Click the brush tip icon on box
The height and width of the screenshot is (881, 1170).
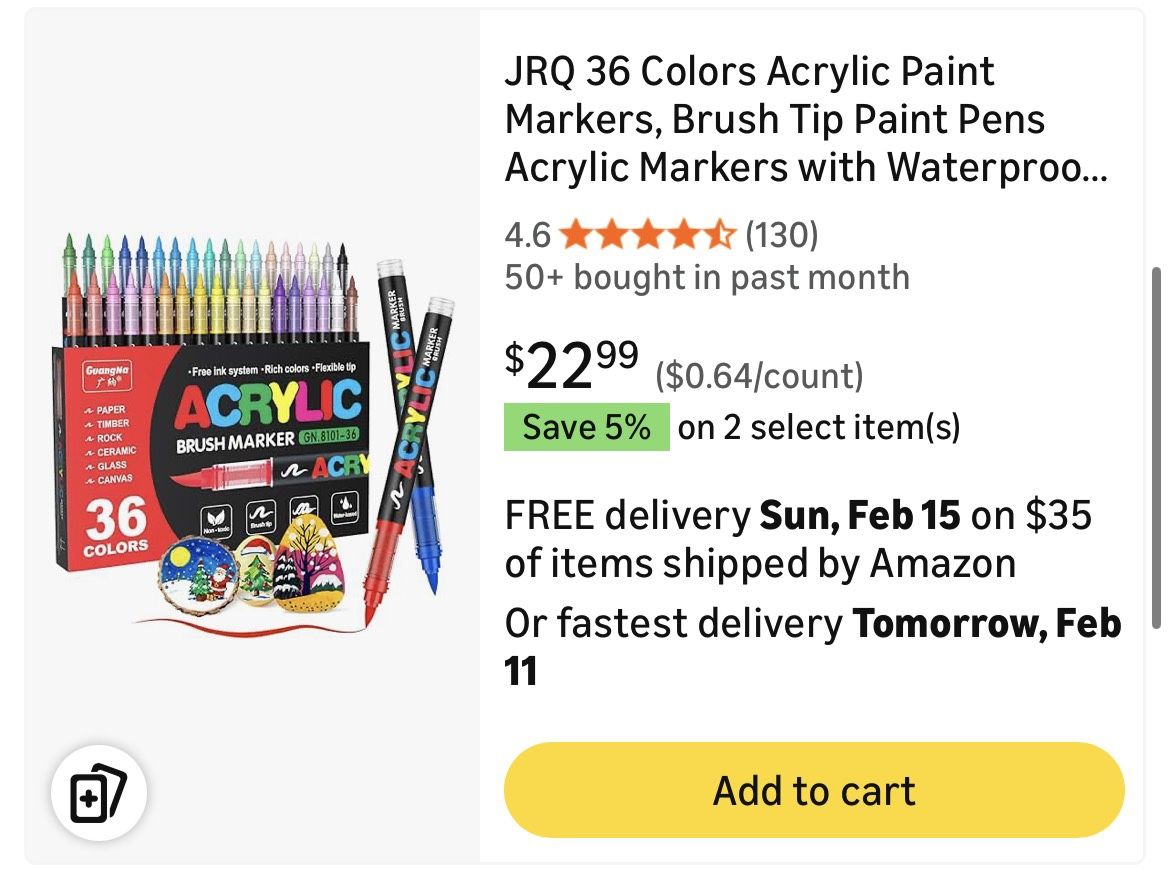click(x=259, y=514)
